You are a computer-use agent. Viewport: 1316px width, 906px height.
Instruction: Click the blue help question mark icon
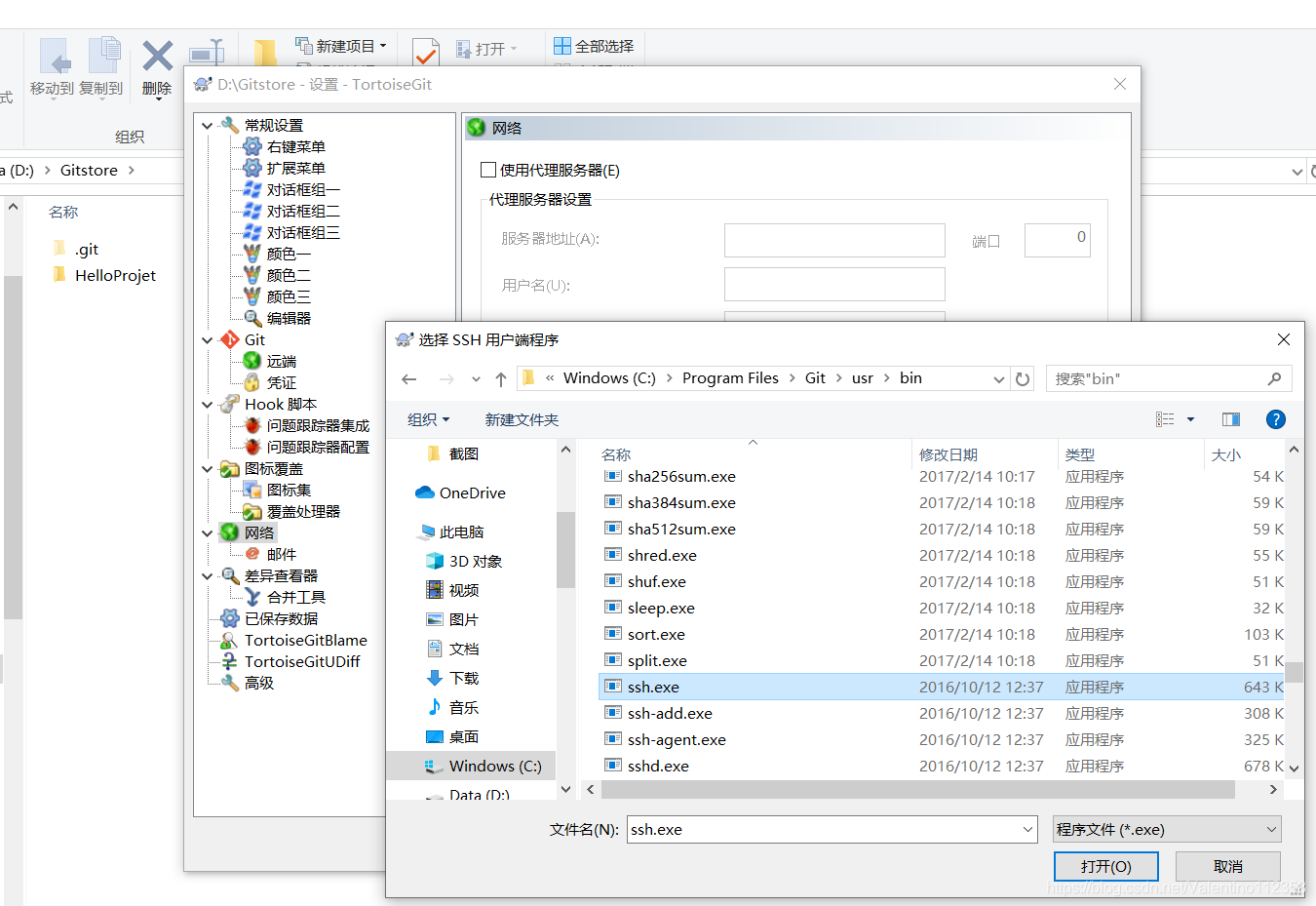1275,419
